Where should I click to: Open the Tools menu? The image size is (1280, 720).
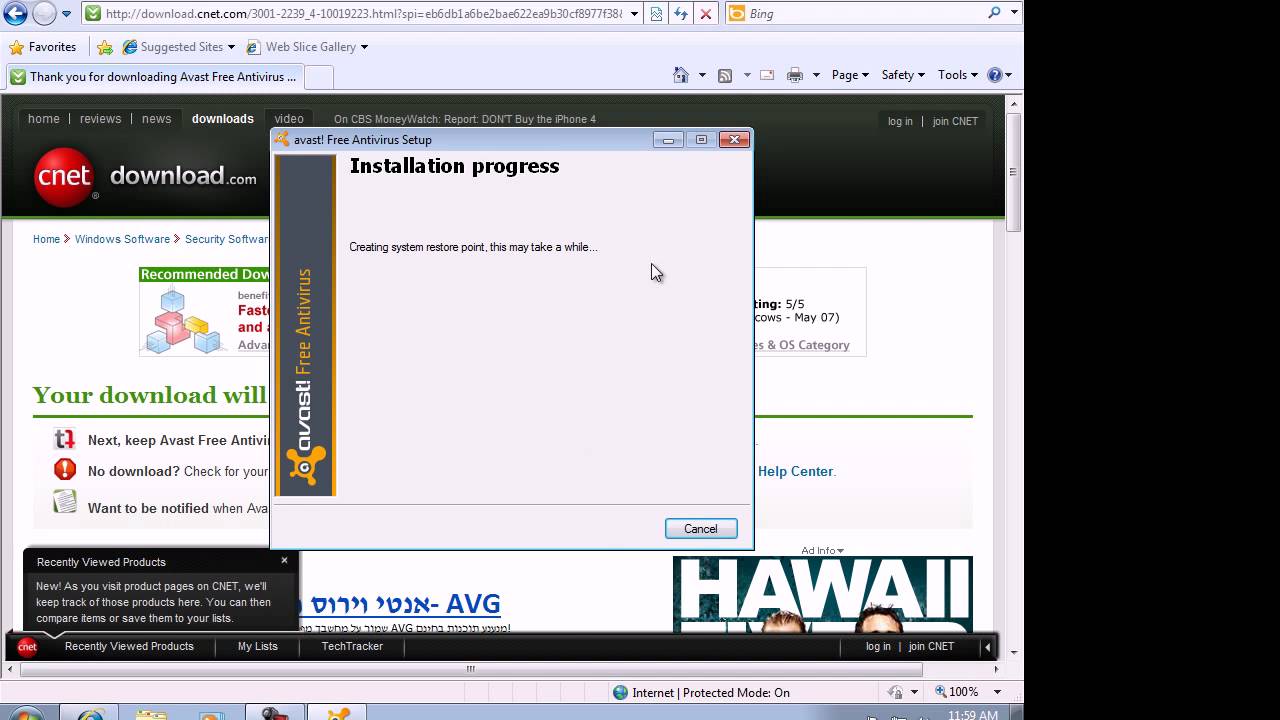click(x=957, y=75)
